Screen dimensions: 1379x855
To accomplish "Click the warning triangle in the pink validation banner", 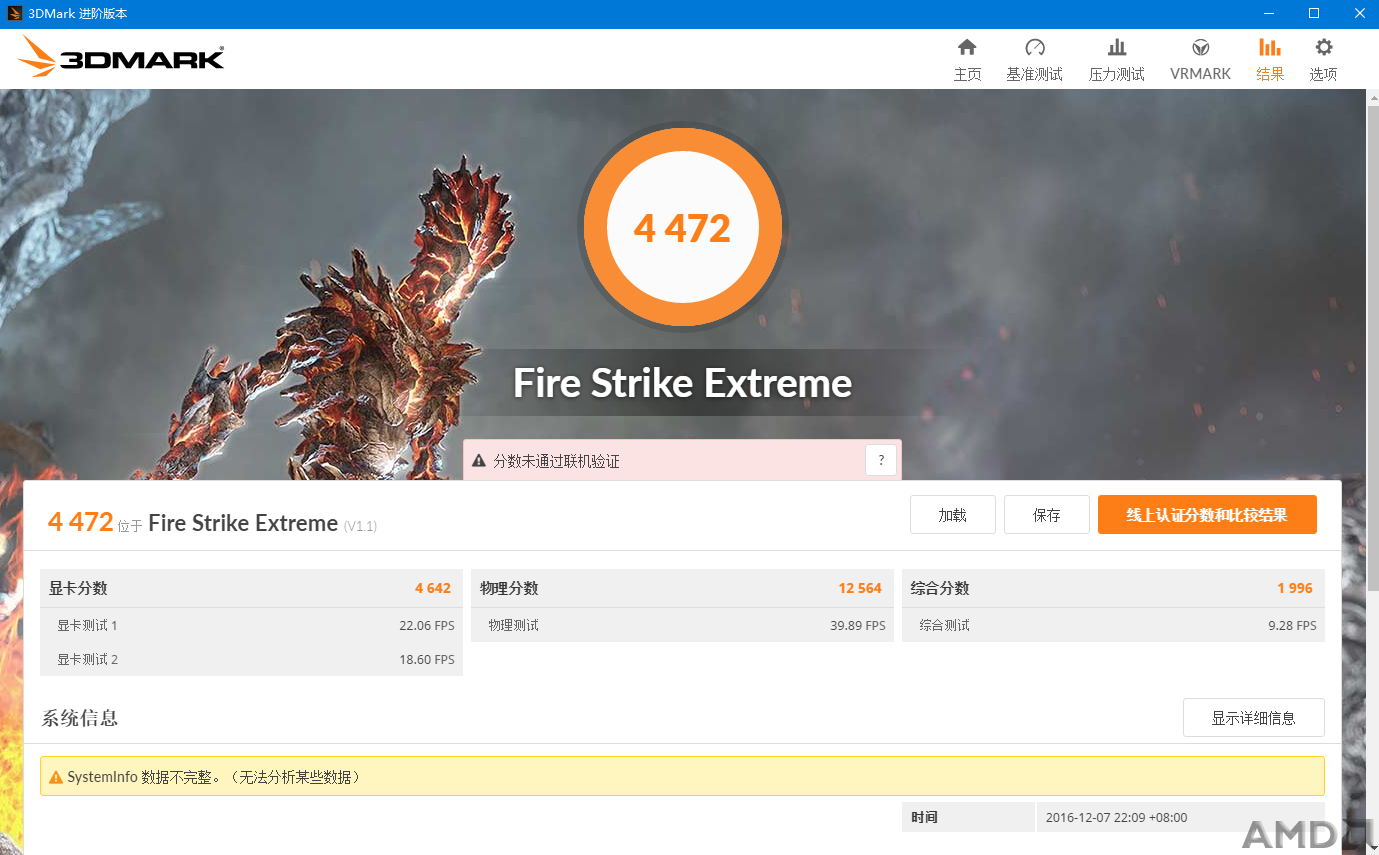I will point(478,461).
